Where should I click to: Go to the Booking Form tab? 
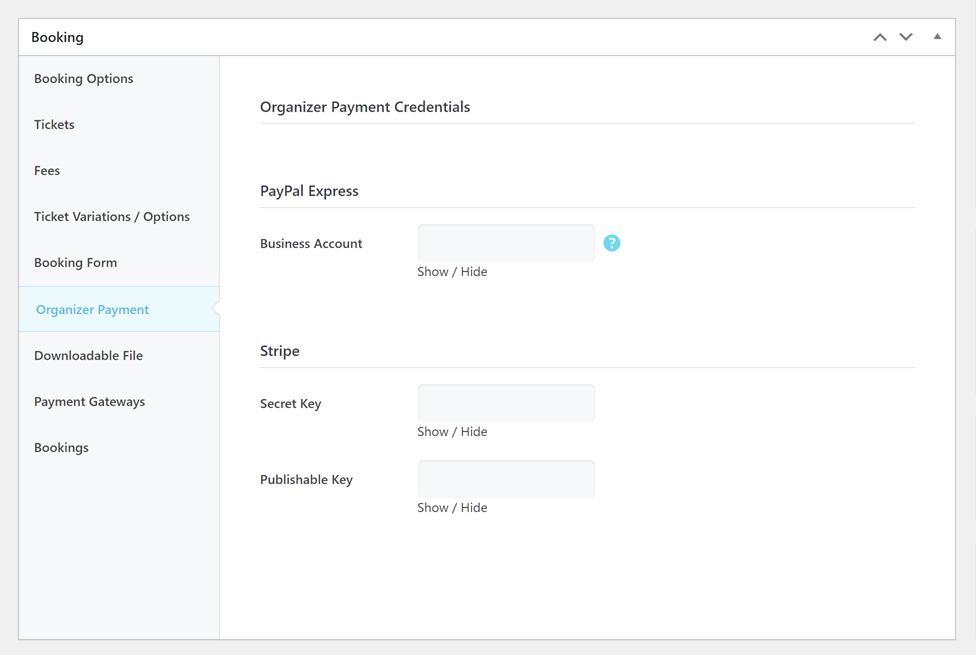pyautogui.click(x=75, y=262)
